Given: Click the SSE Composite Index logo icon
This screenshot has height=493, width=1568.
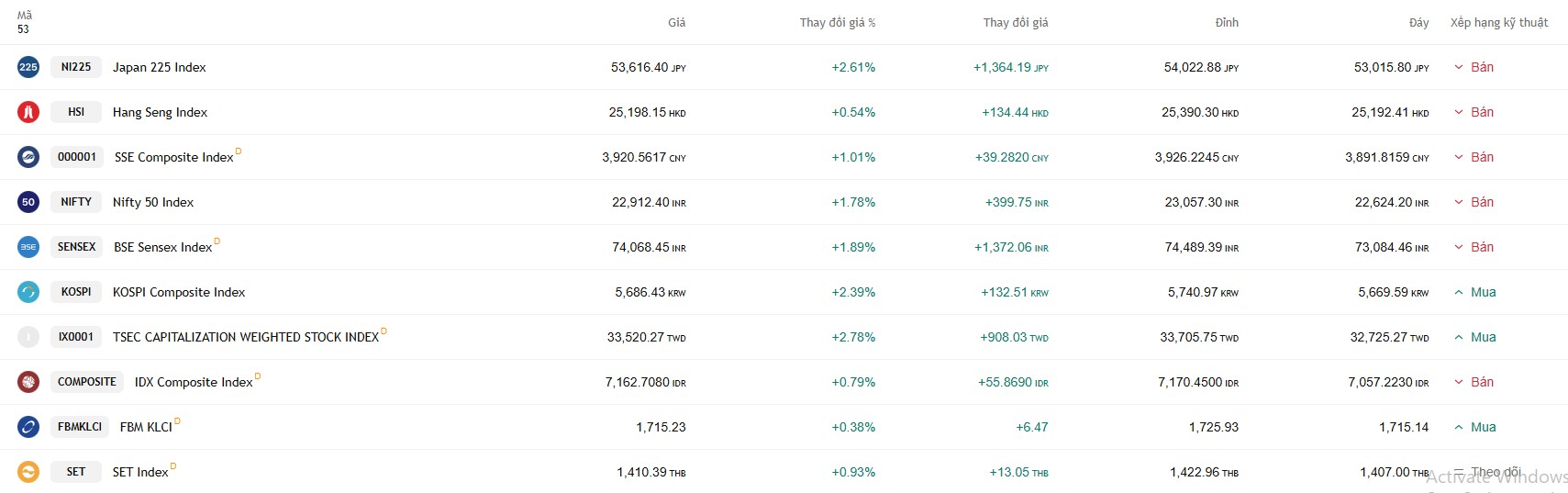Looking at the screenshot, I should click(x=28, y=157).
